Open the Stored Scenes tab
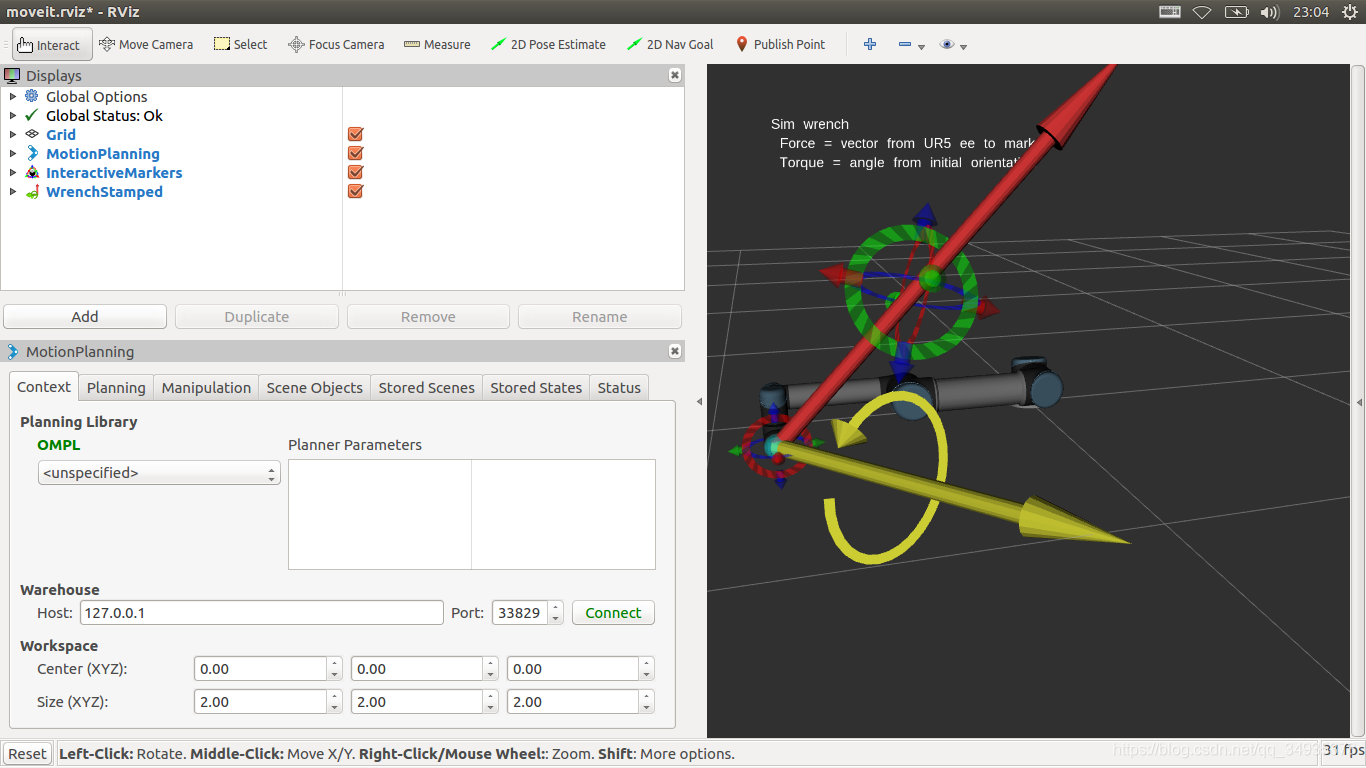The height and width of the screenshot is (768, 1366). pyautogui.click(x=427, y=387)
